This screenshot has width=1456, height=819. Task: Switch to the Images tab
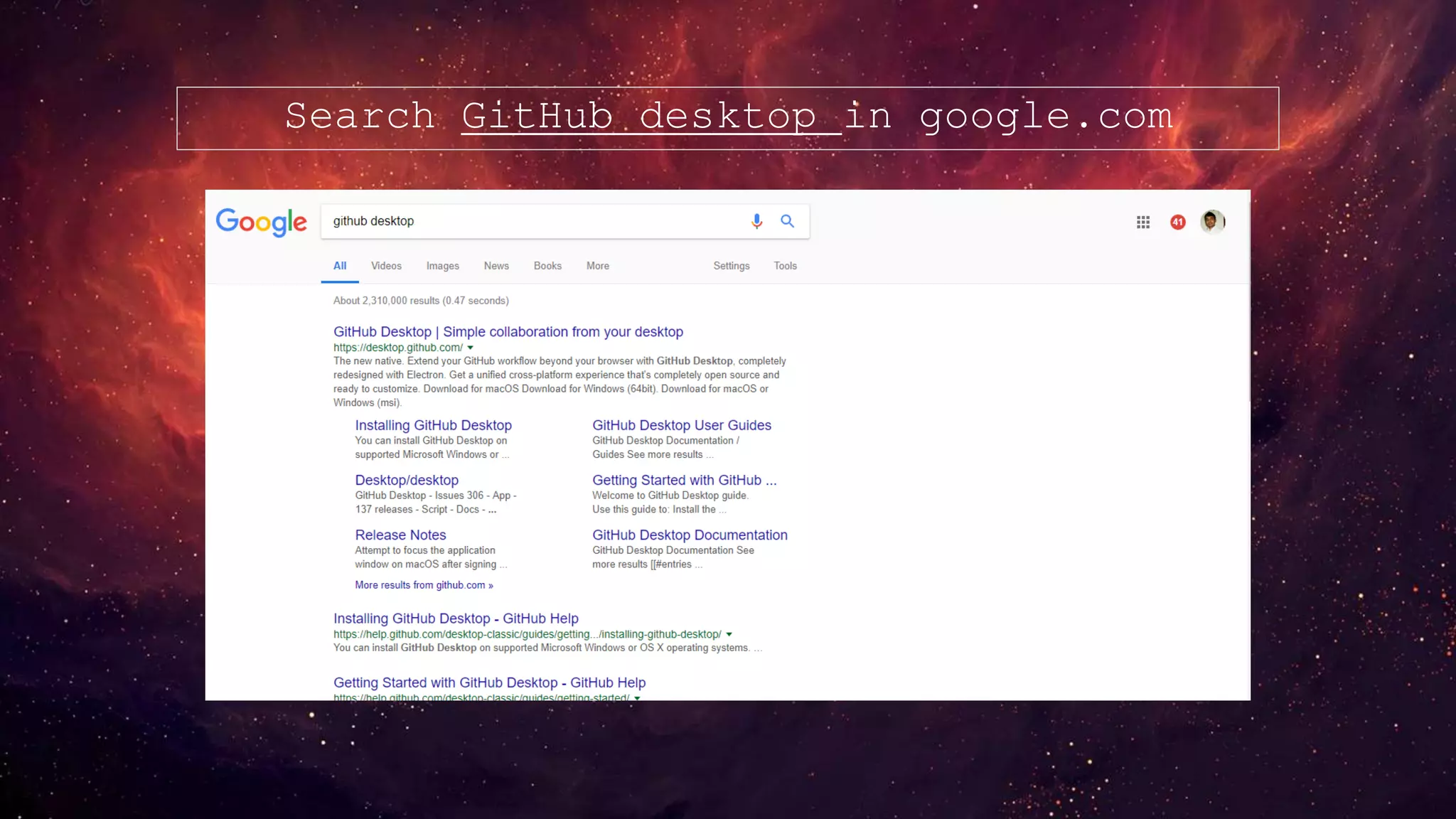pyautogui.click(x=442, y=266)
